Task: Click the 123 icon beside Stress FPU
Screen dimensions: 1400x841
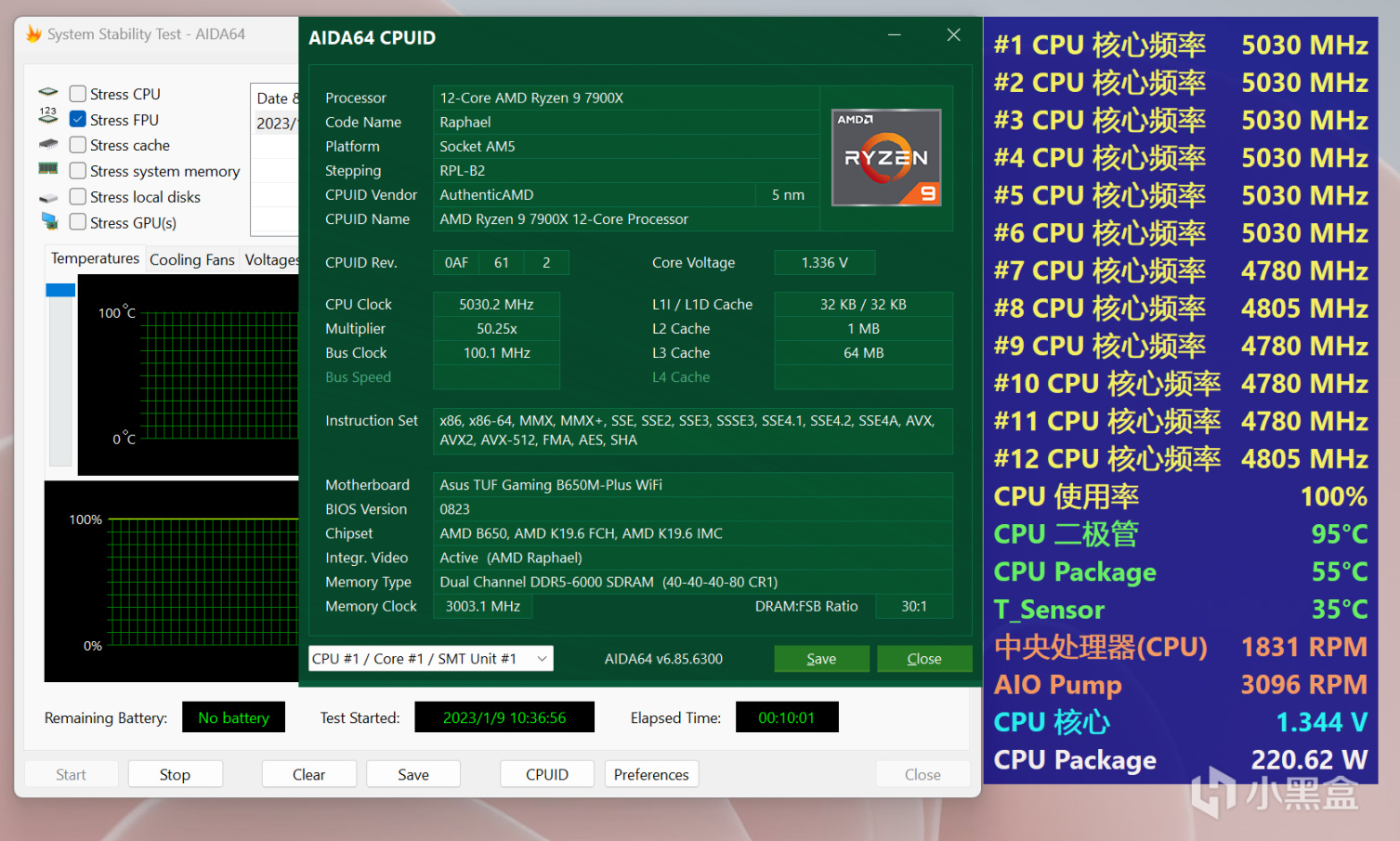Action: [x=48, y=116]
